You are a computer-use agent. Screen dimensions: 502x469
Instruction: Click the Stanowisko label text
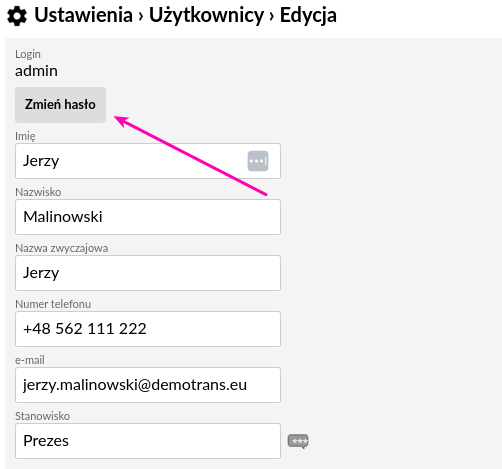42,416
